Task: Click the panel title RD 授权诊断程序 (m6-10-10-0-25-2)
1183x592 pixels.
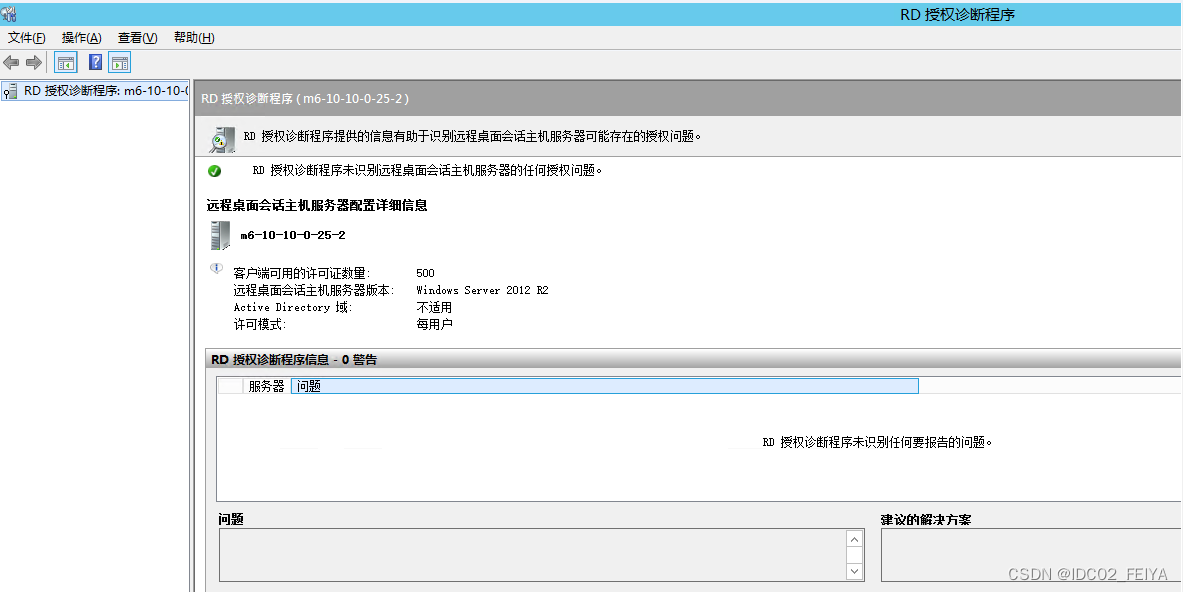Action: [306, 99]
